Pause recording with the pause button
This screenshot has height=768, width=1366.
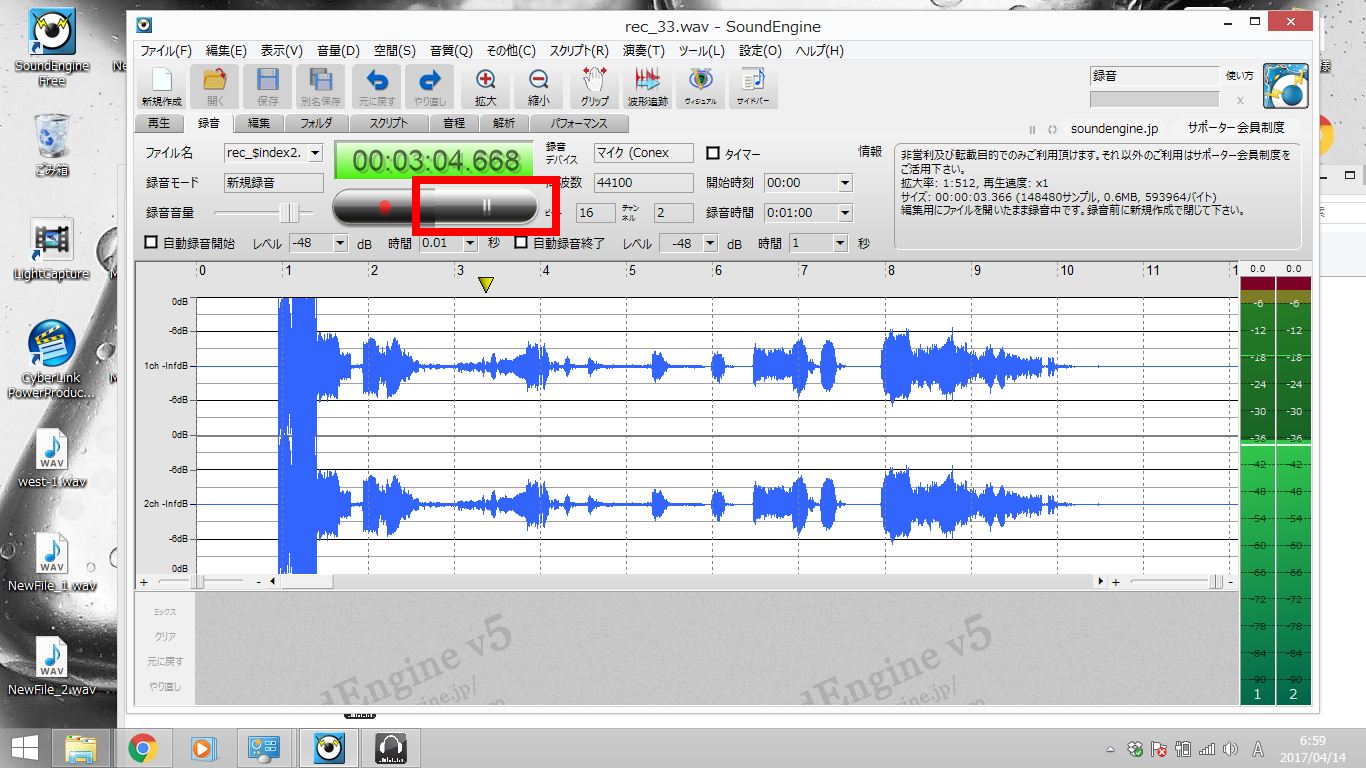[x=486, y=206]
